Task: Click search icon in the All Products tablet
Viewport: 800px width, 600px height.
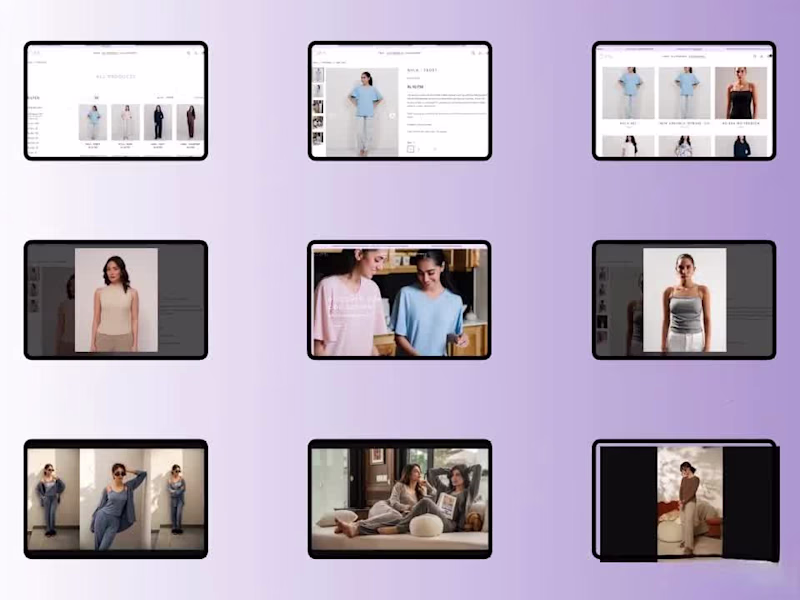Action: [x=189, y=53]
